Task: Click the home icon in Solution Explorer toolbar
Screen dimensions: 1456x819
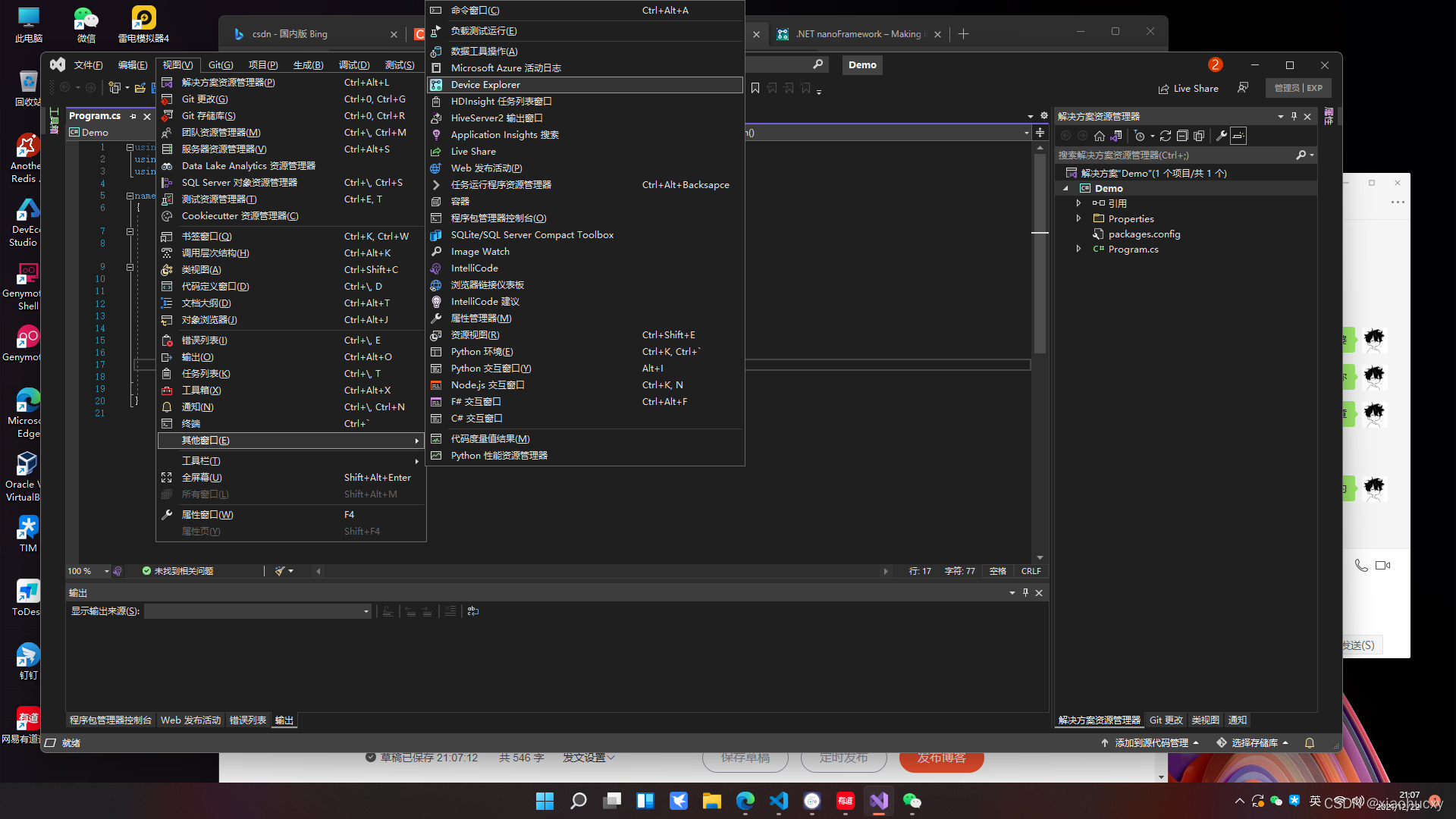Action: (x=1099, y=136)
